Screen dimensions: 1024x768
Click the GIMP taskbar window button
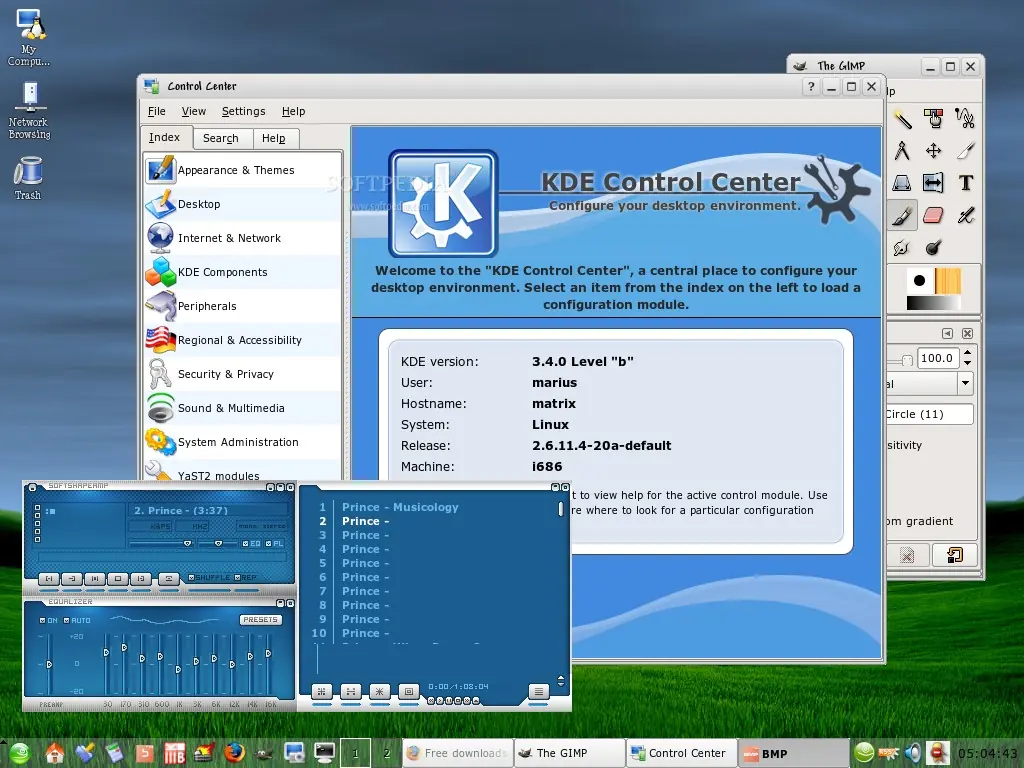569,753
